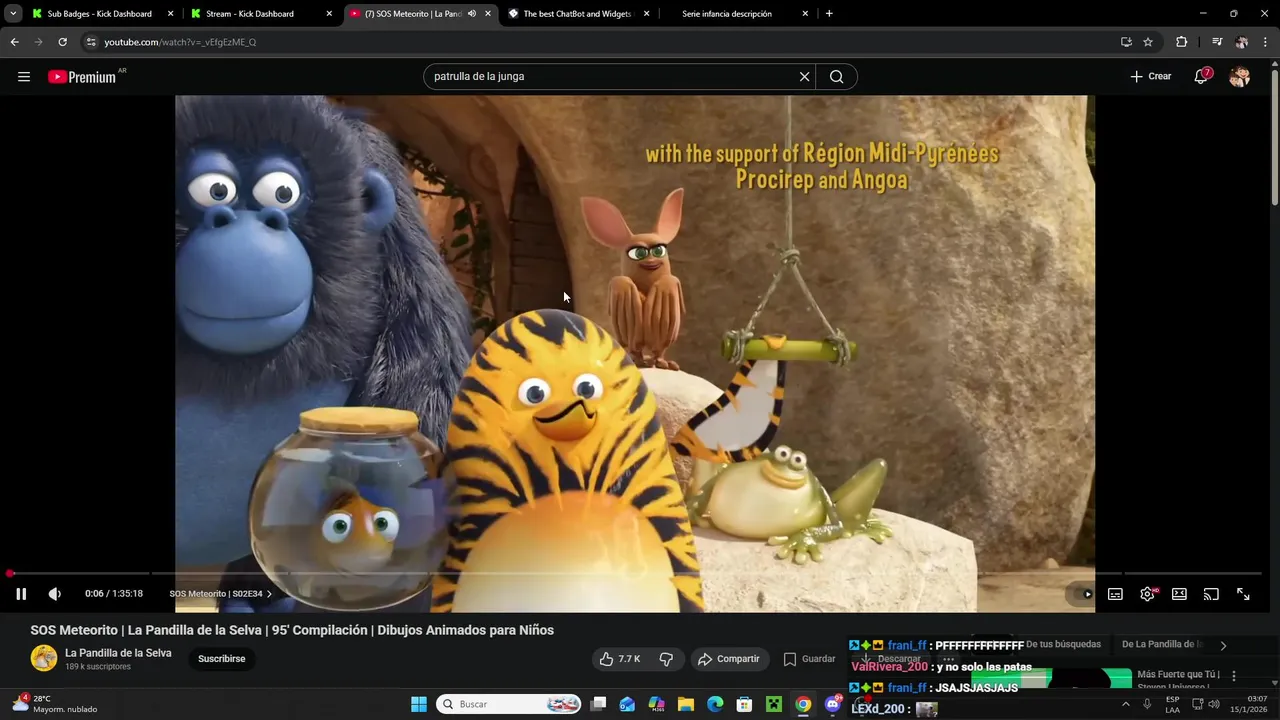
Task: Mute the video player volume
Action: click(x=55, y=594)
